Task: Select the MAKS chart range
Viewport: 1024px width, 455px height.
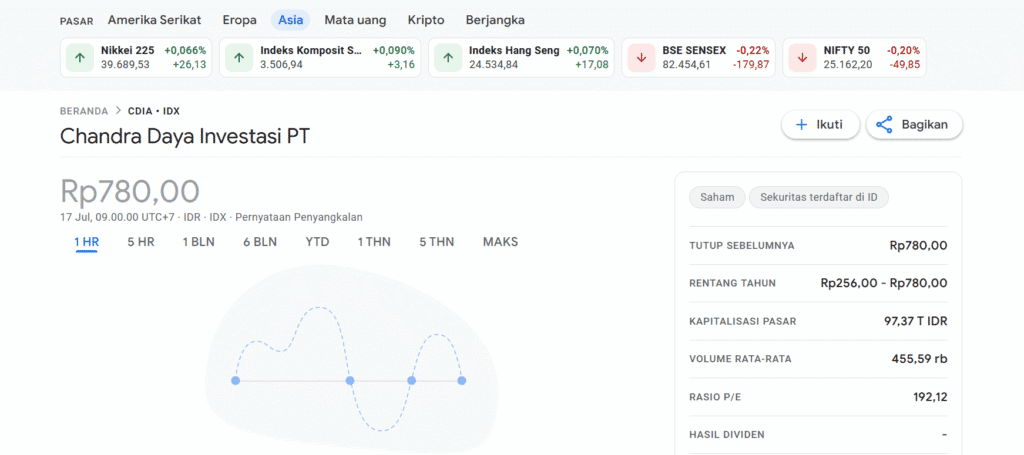Action: click(500, 242)
